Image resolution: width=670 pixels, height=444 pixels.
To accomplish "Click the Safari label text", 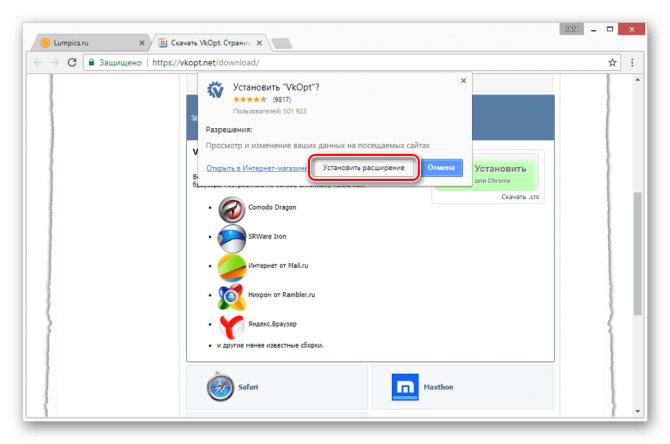I will 248,387.
